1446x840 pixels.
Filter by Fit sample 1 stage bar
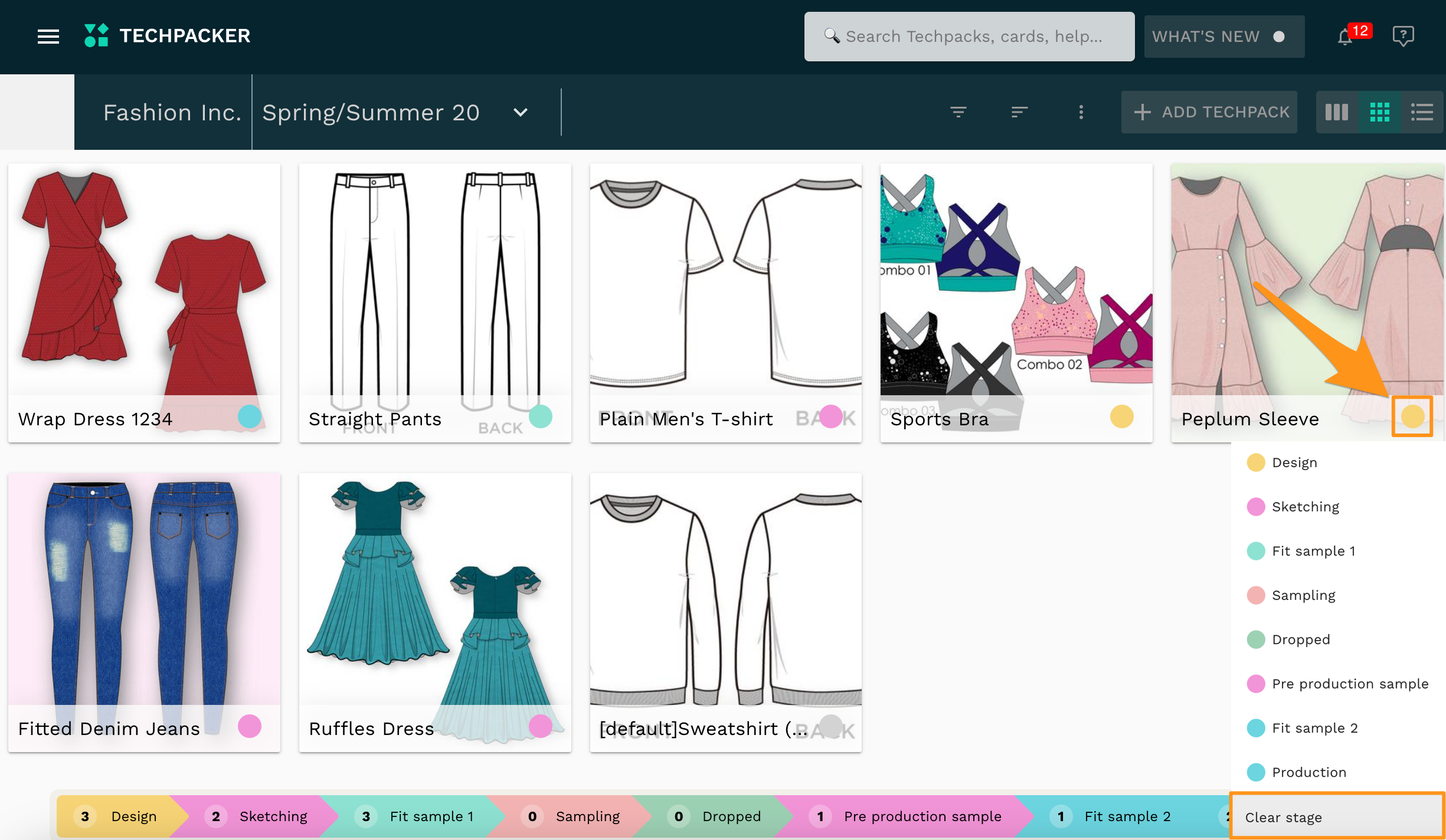tap(431, 816)
